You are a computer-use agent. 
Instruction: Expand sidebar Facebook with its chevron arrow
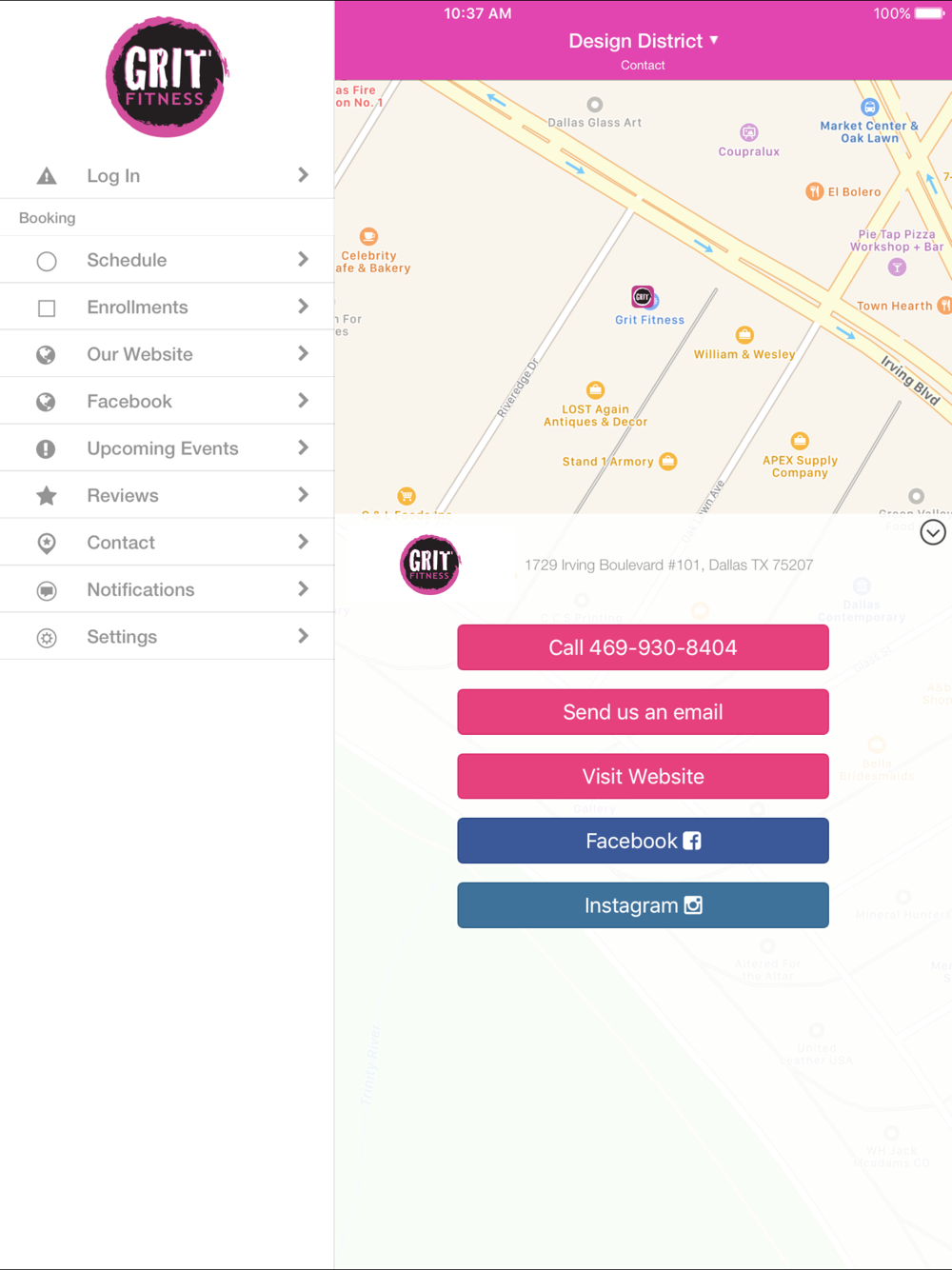click(x=303, y=401)
